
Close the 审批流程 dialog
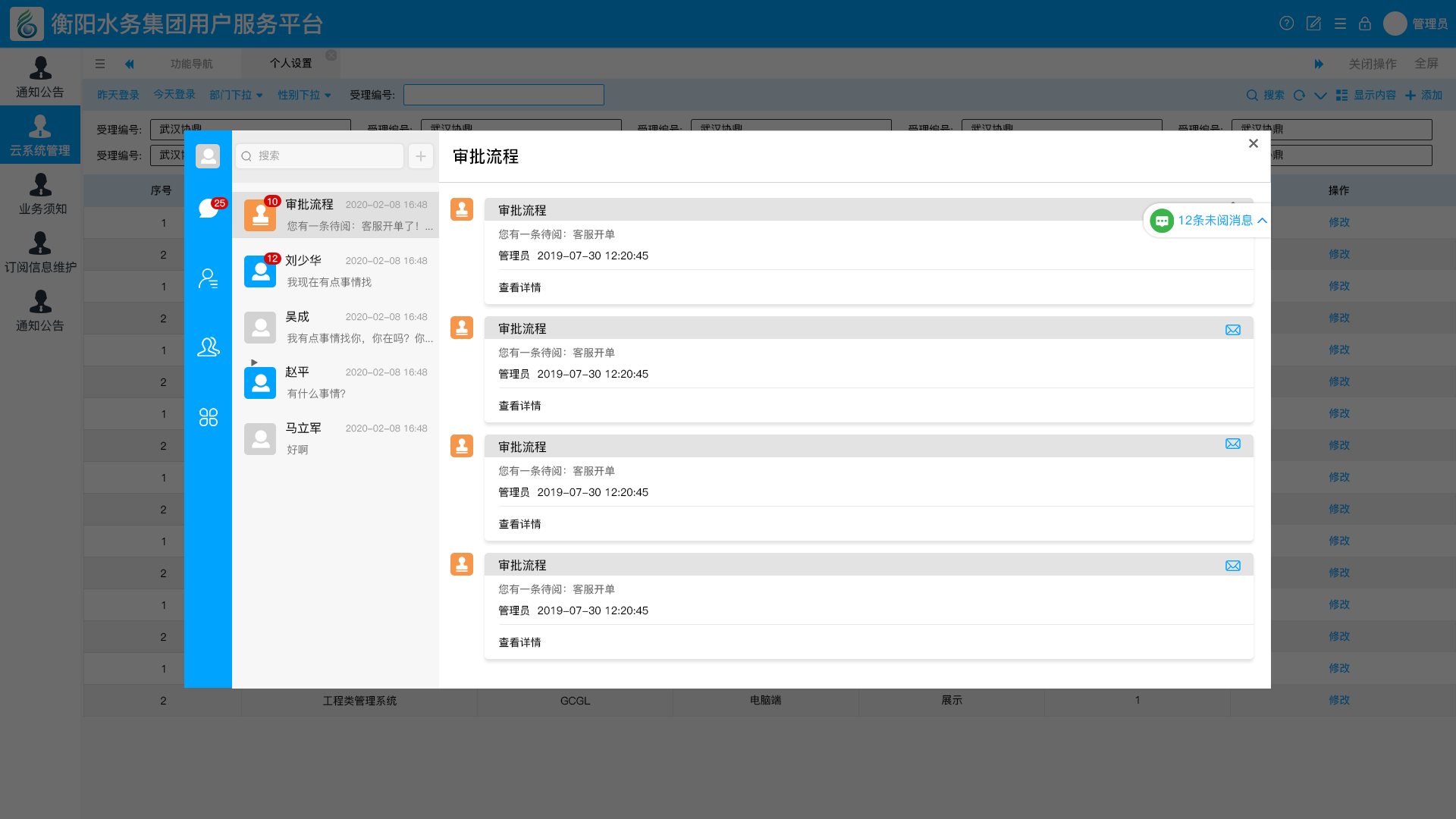click(1253, 143)
